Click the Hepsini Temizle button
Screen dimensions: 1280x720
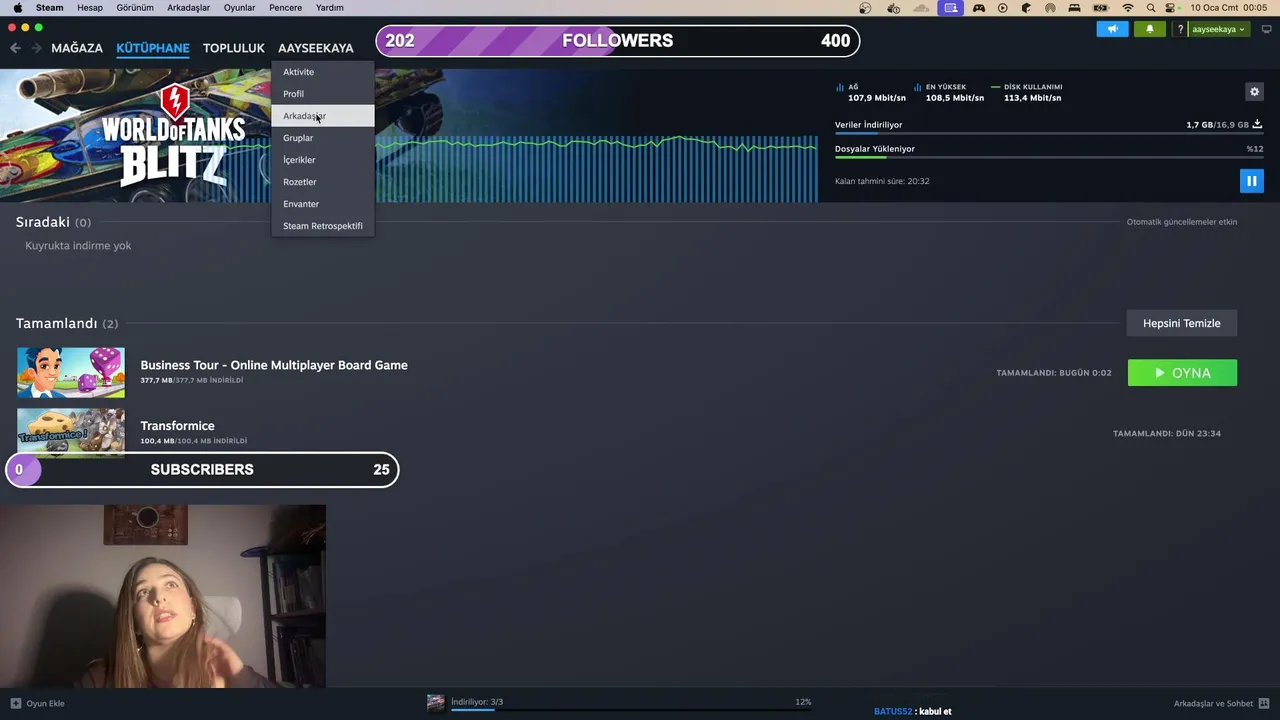[1182, 323]
